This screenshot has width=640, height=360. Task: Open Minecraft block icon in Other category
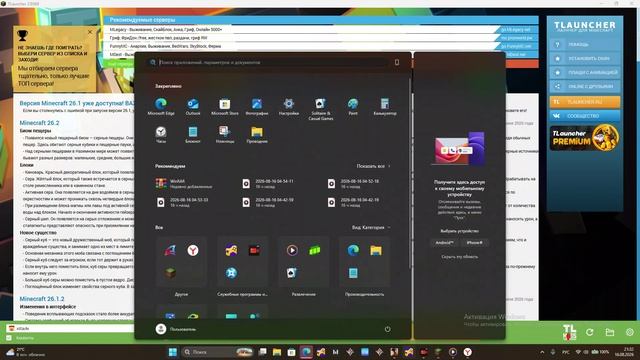tap(170, 273)
